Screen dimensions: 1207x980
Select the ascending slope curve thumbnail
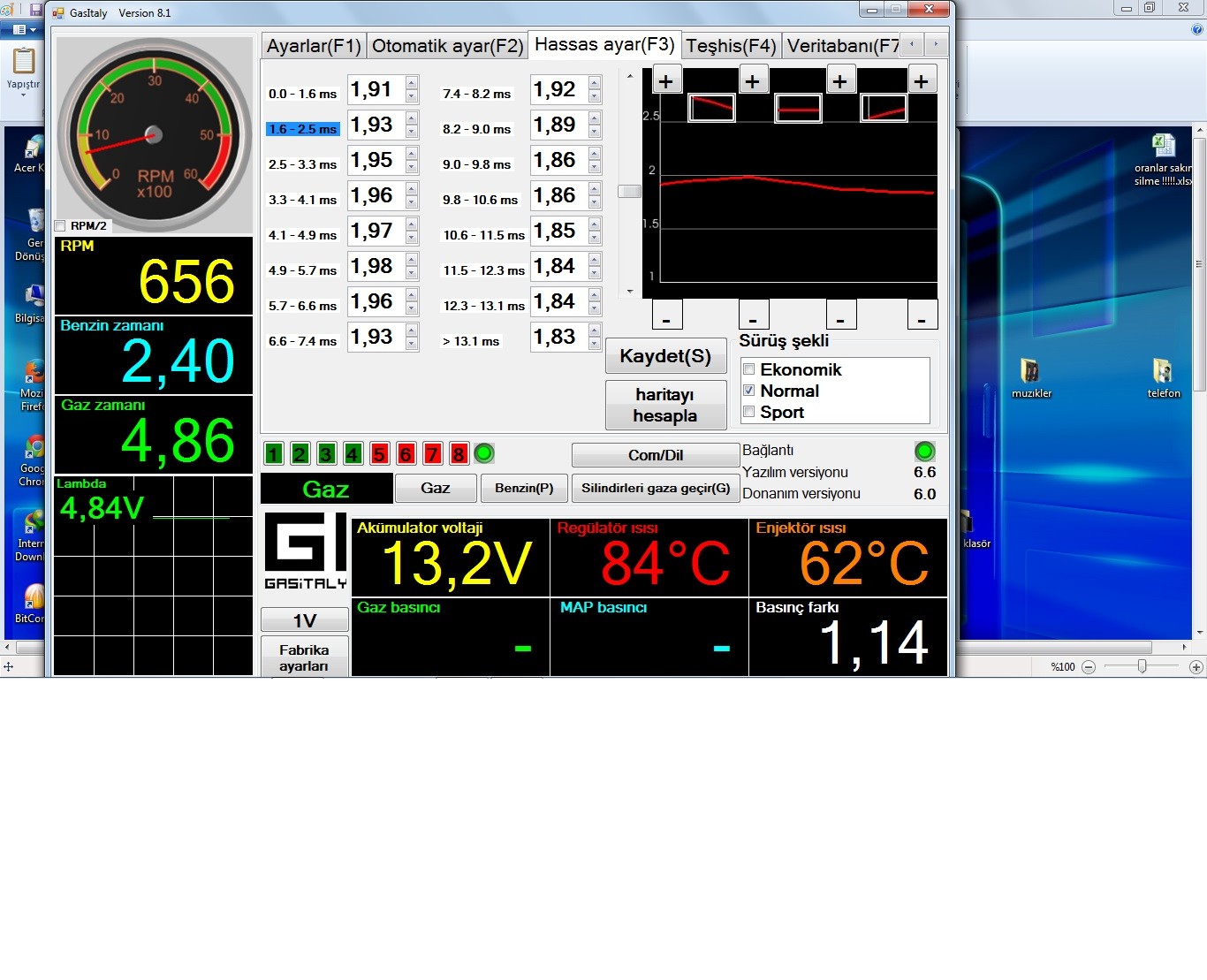(884, 109)
